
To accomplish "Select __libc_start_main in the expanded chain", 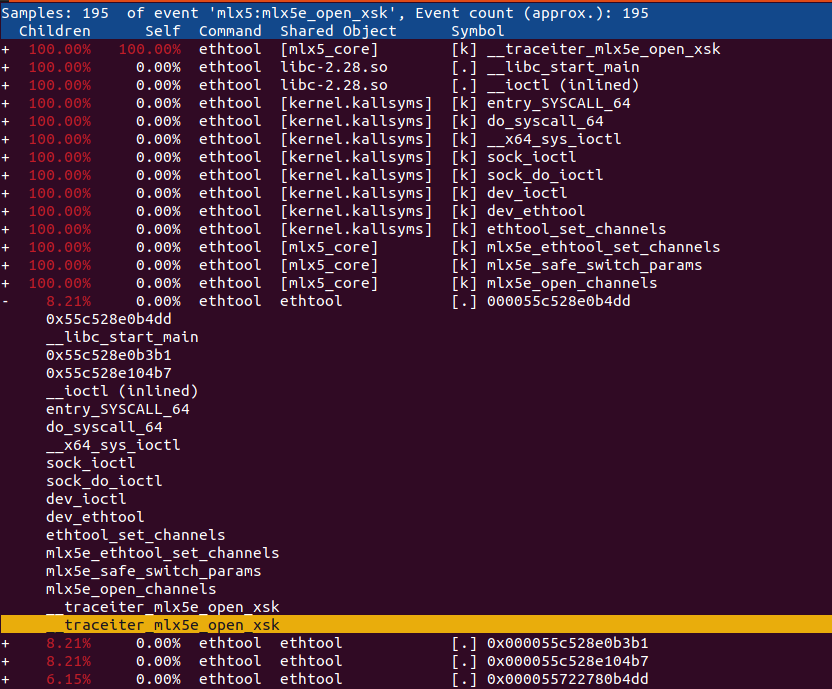I will [122, 337].
